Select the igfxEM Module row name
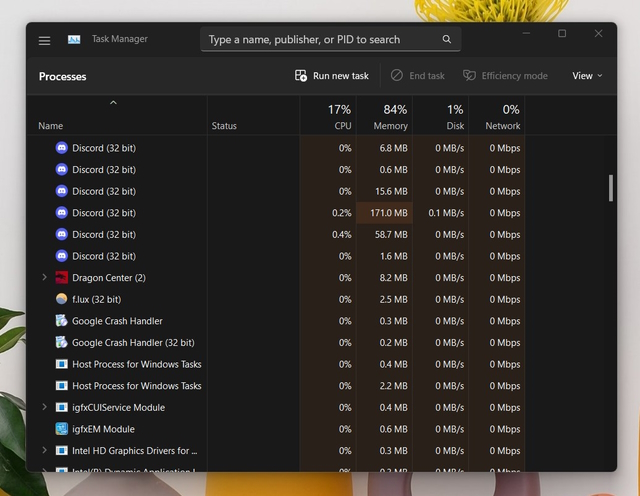This screenshot has height=496, width=640. pos(103,429)
